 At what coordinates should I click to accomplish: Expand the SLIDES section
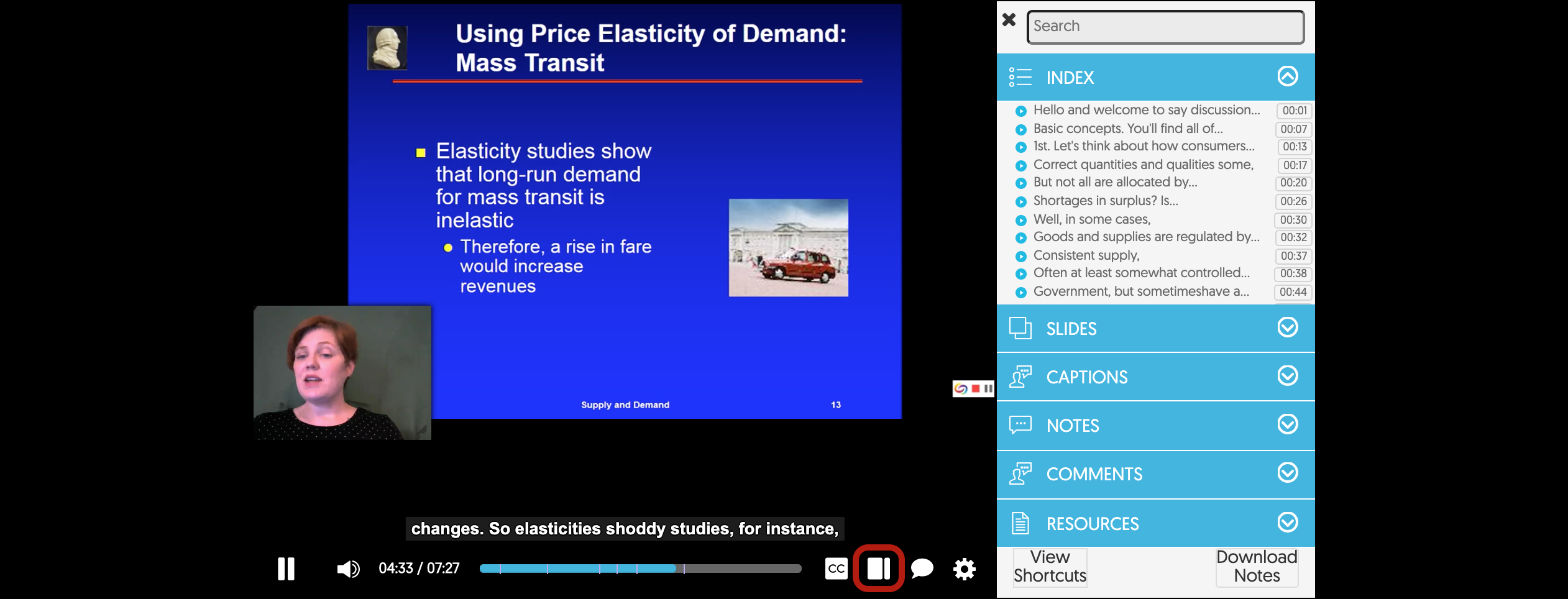(x=1287, y=327)
